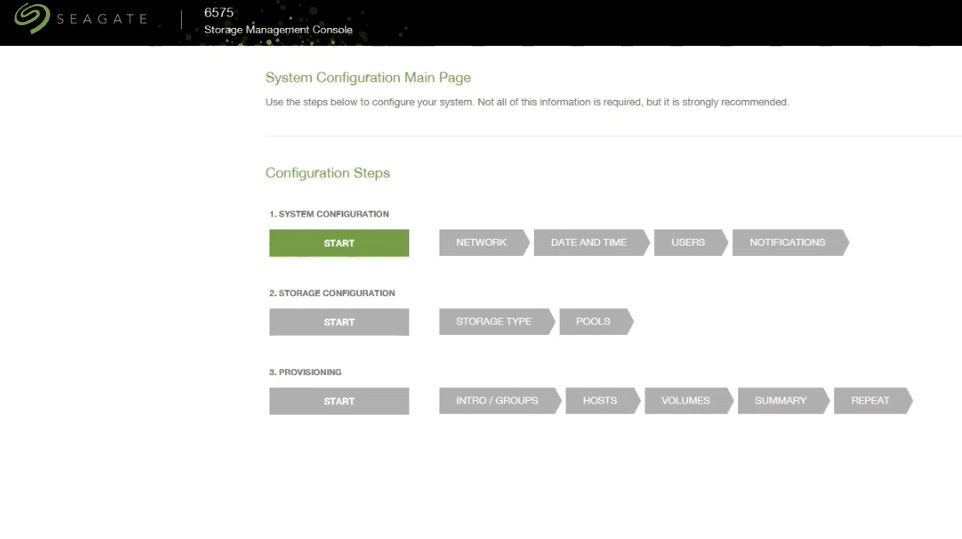962x539 pixels.
Task: Select the Pools step
Action: pos(596,321)
